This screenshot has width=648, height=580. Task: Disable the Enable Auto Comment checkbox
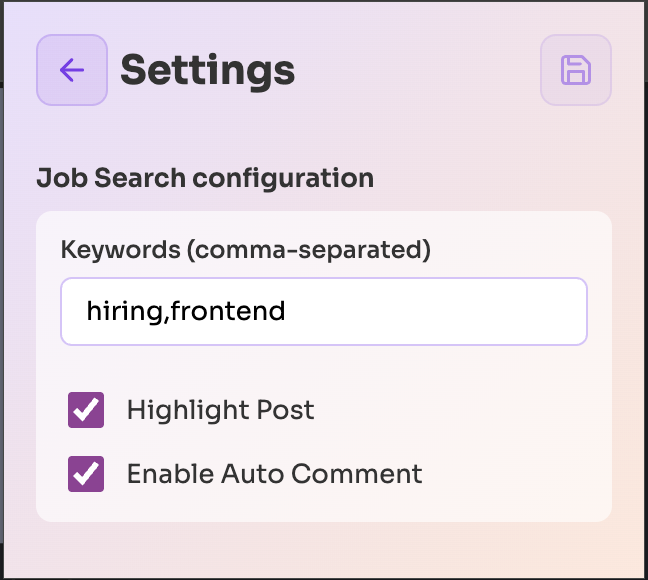(86, 473)
